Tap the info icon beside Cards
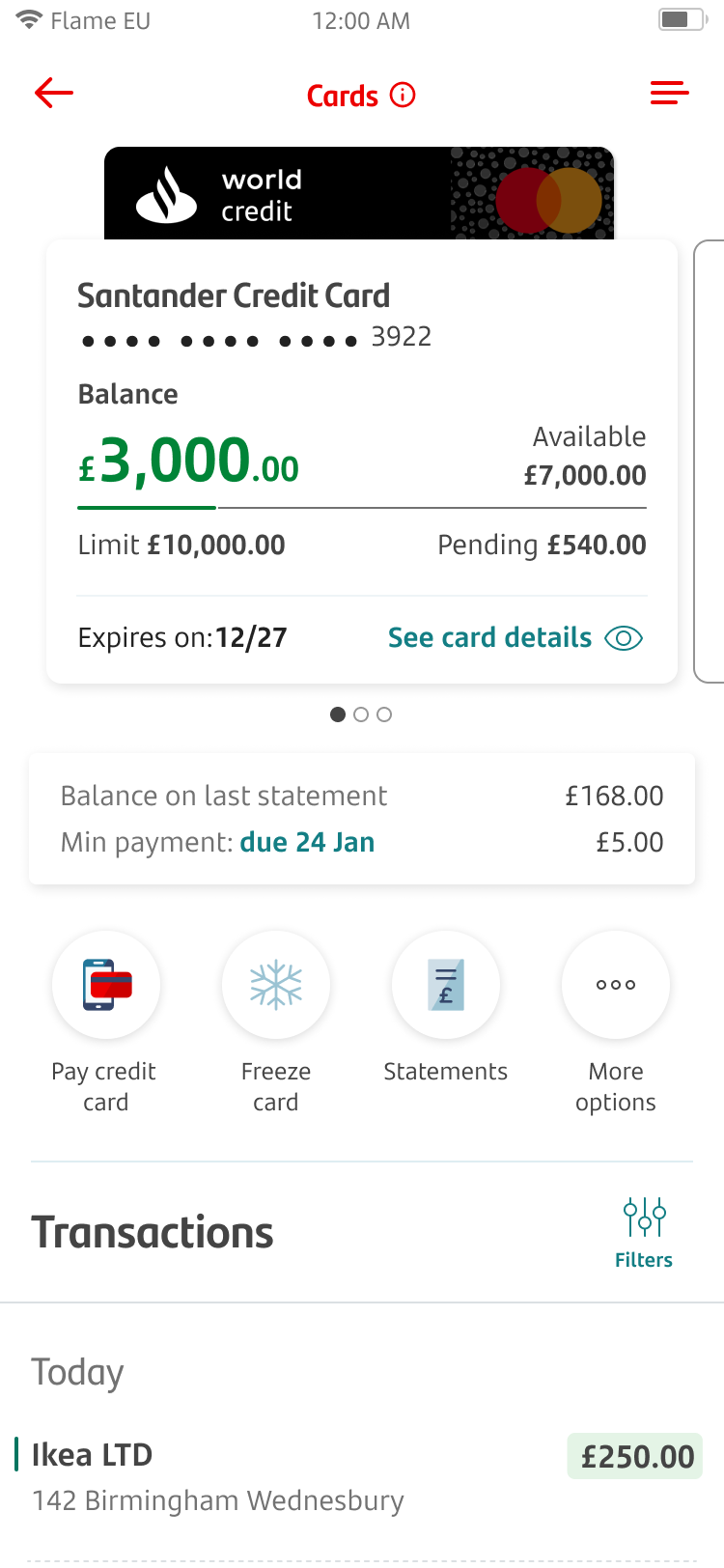Screen dimensions: 724x1568 [x=403, y=95]
